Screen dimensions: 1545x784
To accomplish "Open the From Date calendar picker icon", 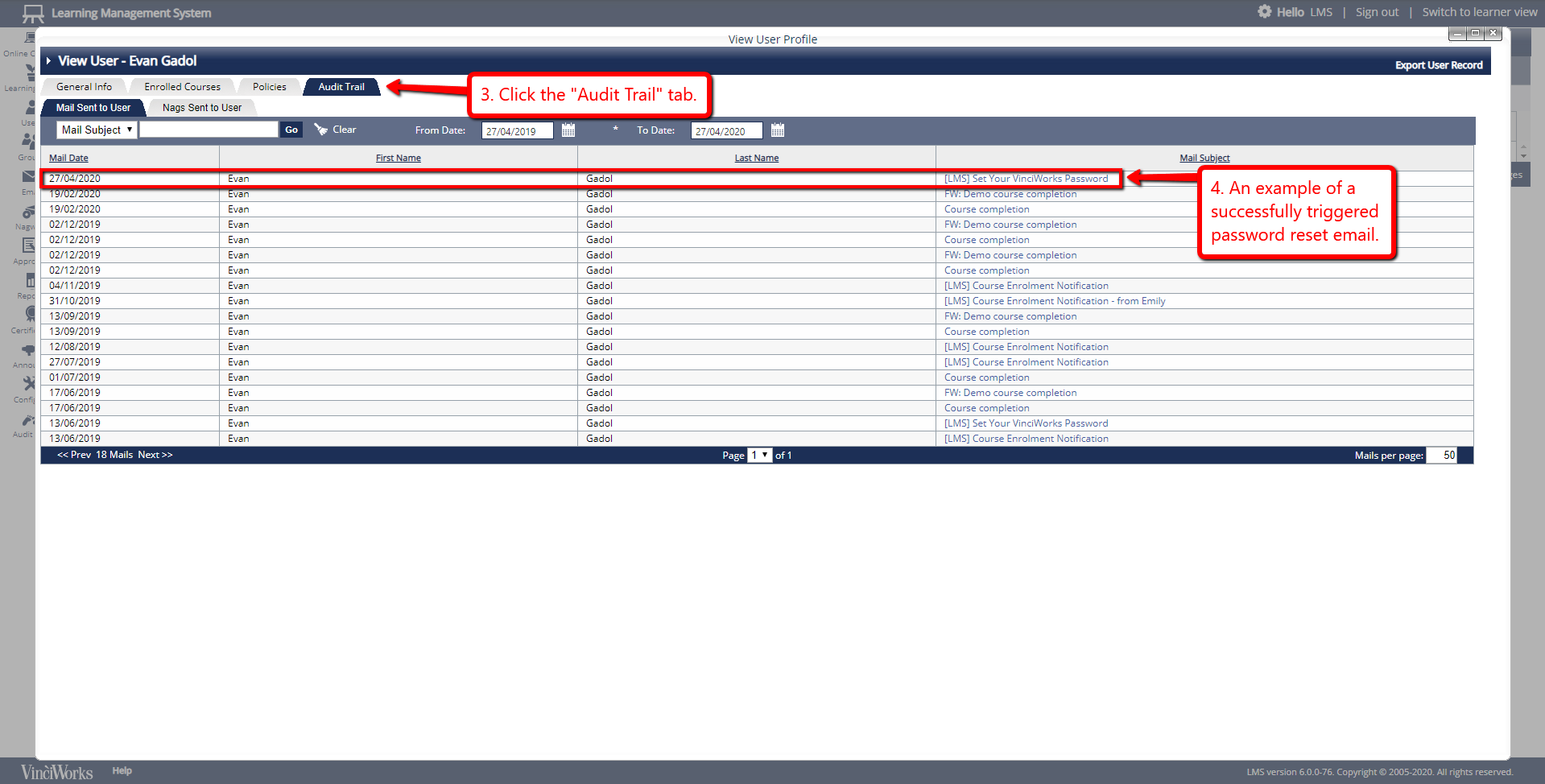I will pos(568,130).
